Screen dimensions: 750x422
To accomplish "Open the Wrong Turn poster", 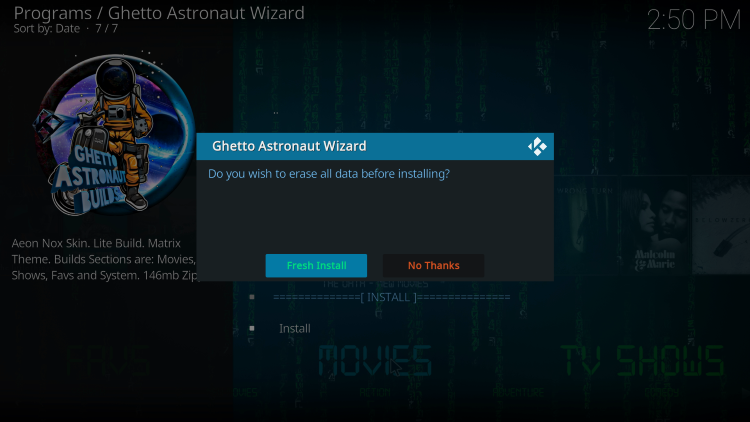I will point(586,225).
